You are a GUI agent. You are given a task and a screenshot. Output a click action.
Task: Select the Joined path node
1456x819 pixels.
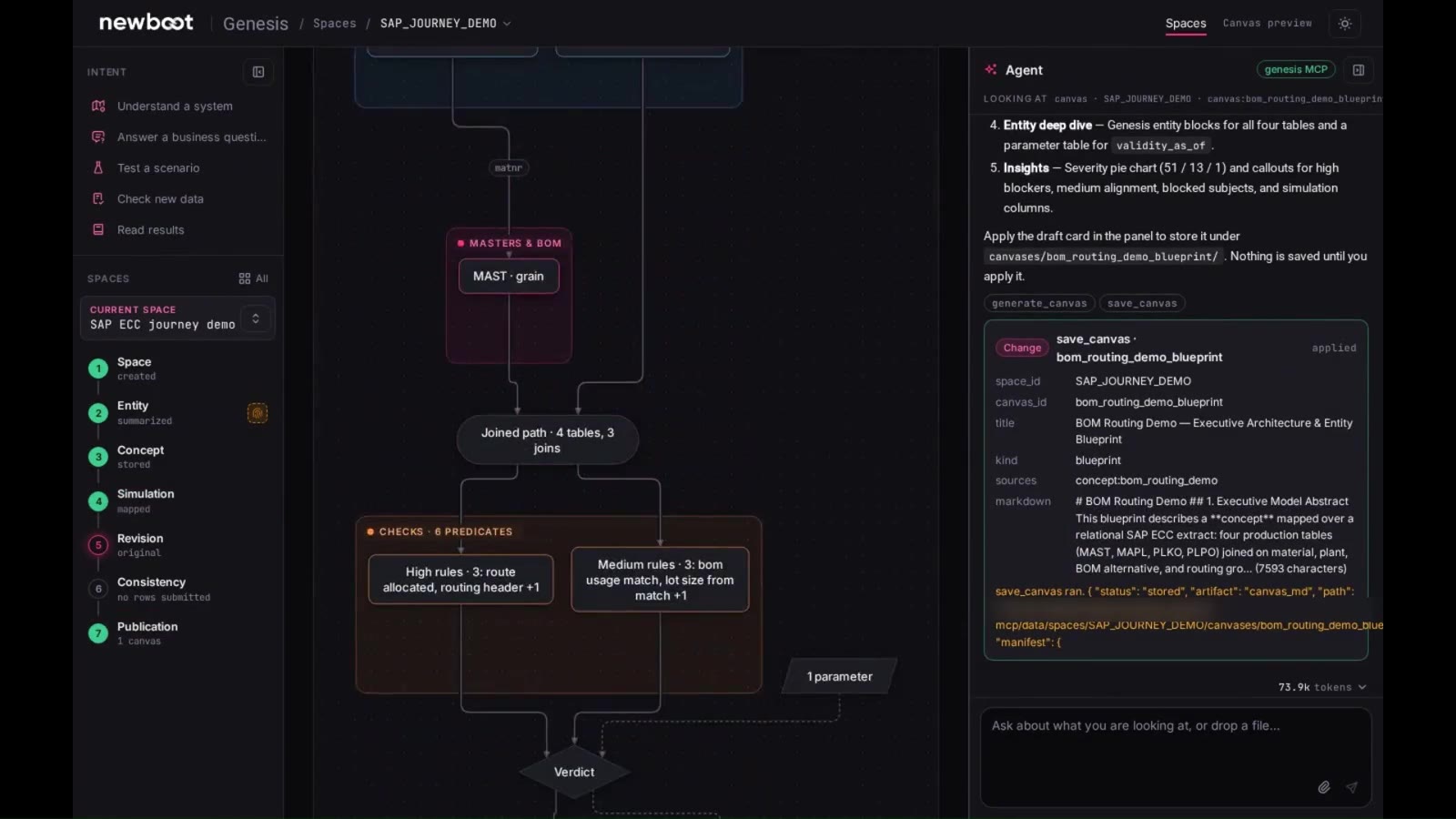547,440
